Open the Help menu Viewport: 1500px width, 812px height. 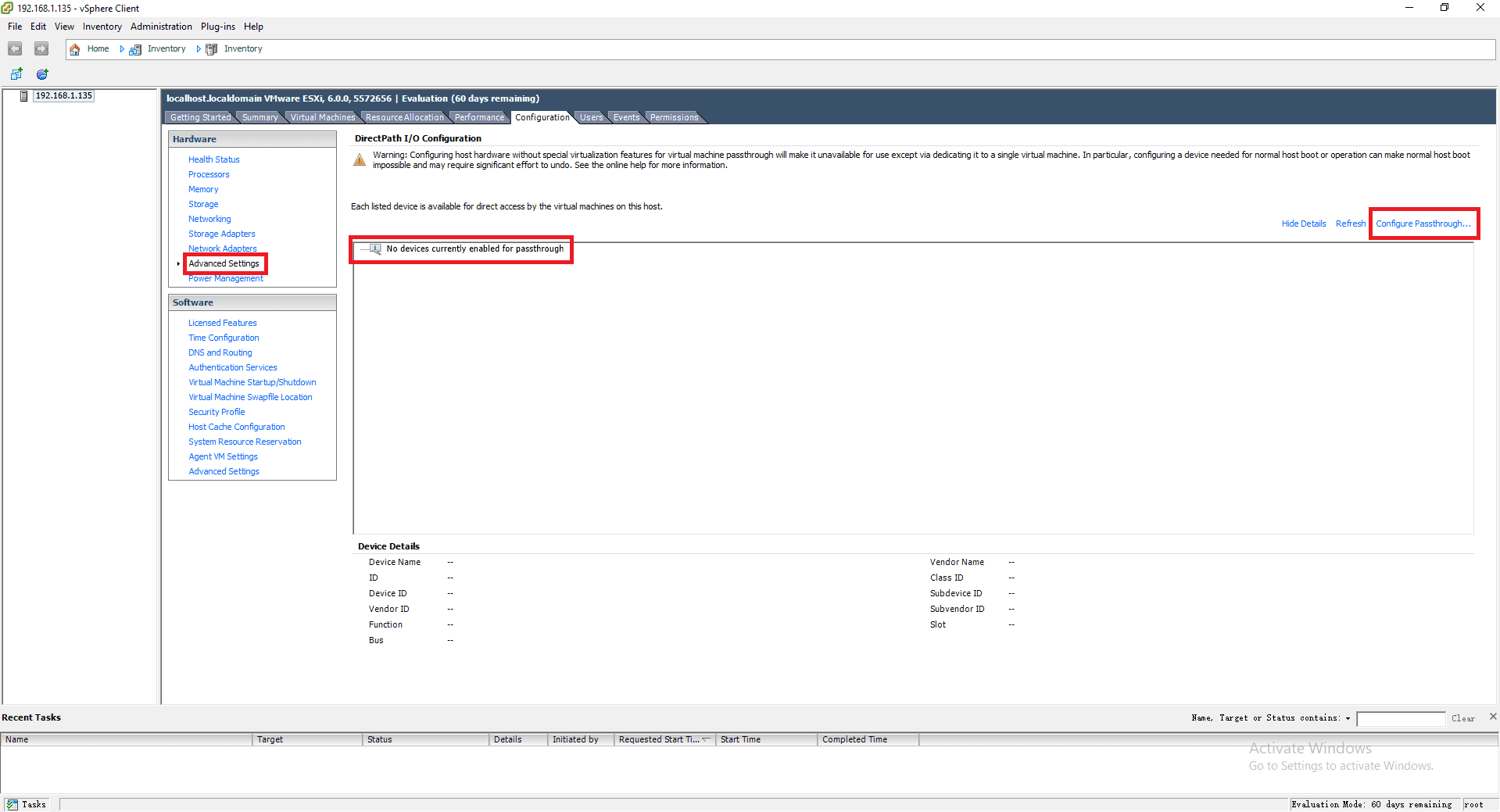click(253, 27)
